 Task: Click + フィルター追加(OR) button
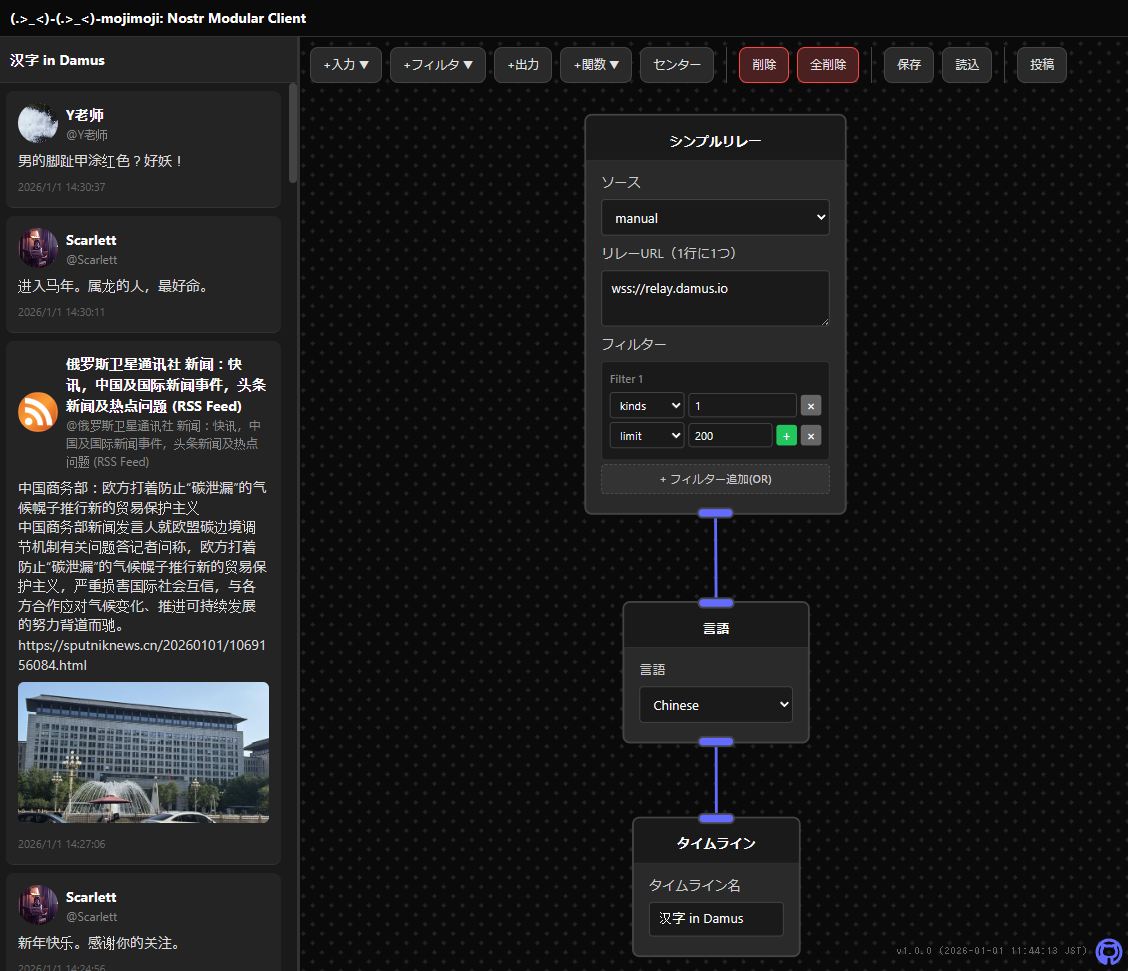click(x=715, y=479)
